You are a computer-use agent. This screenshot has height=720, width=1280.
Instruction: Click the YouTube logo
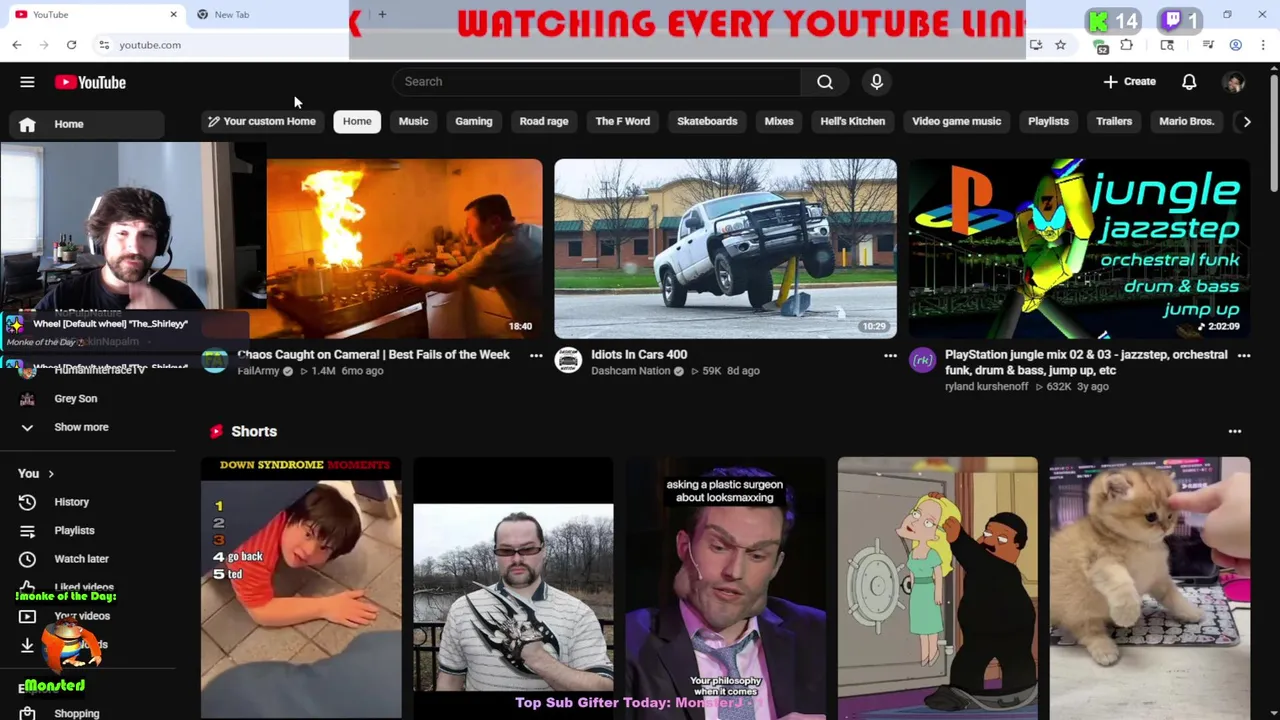90,82
